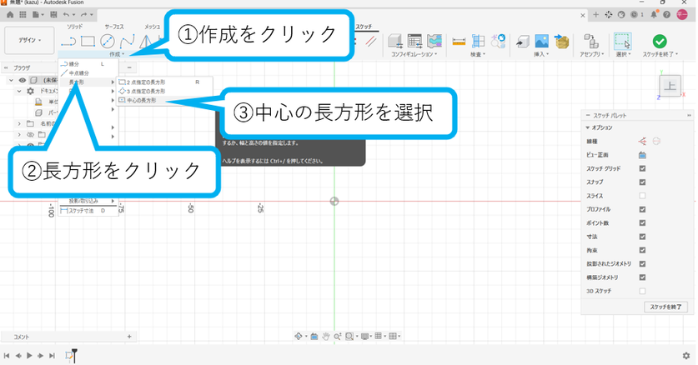The image size is (698, 365).
Task: Click the home icon in top bar
Action: pyautogui.click(x=10, y=15)
